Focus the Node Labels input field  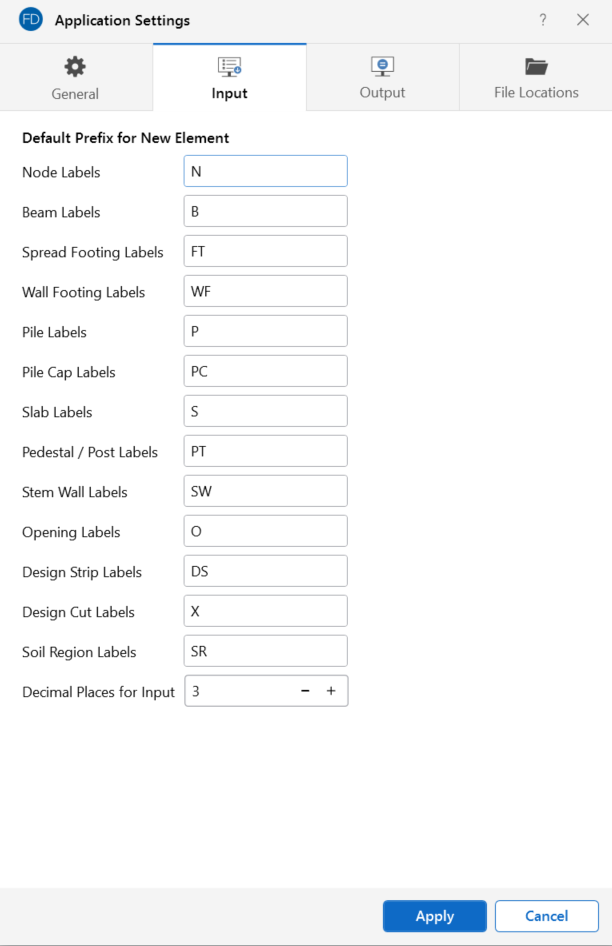(x=266, y=171)
